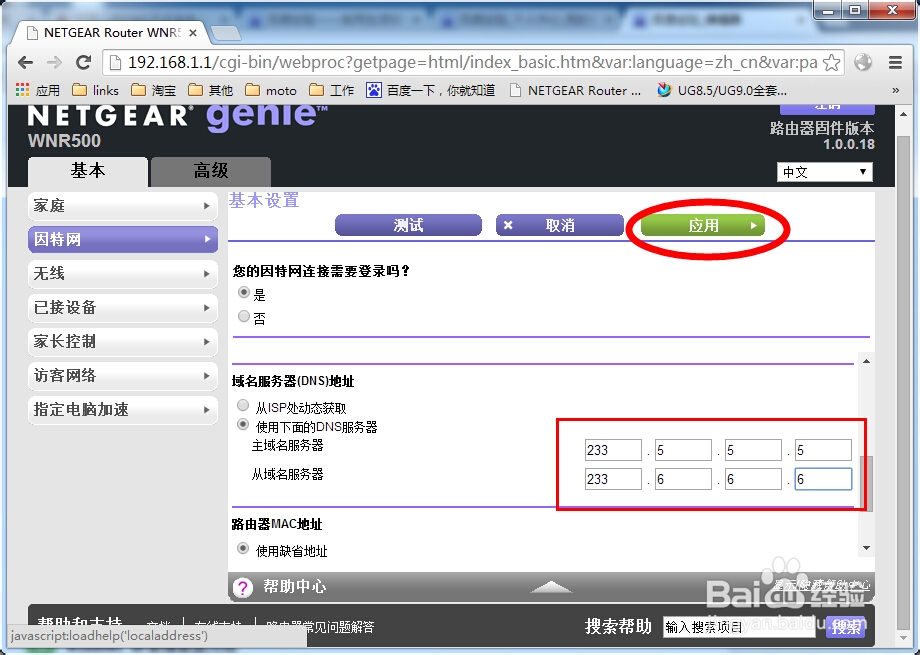Click the bookmark star in address bar
This screenshot has height=655, width=920.
click(x=831, y=61)
